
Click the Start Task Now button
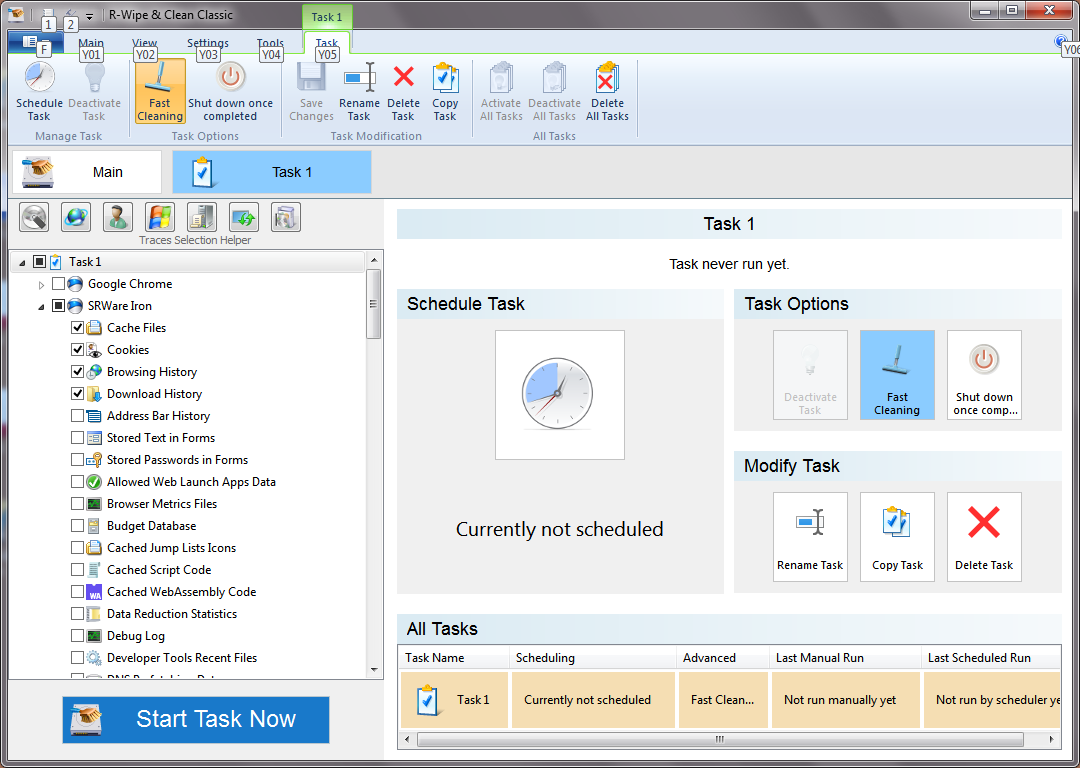(196, 720)
